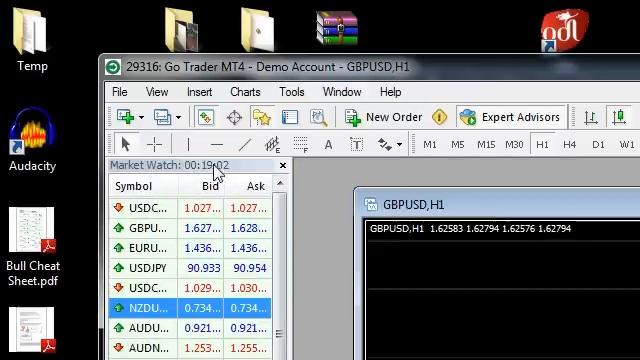The height and width of the screenshot is (360, 640).
Task: Click the GBPUSD,H1 chart window title
Action: point(413,204)
